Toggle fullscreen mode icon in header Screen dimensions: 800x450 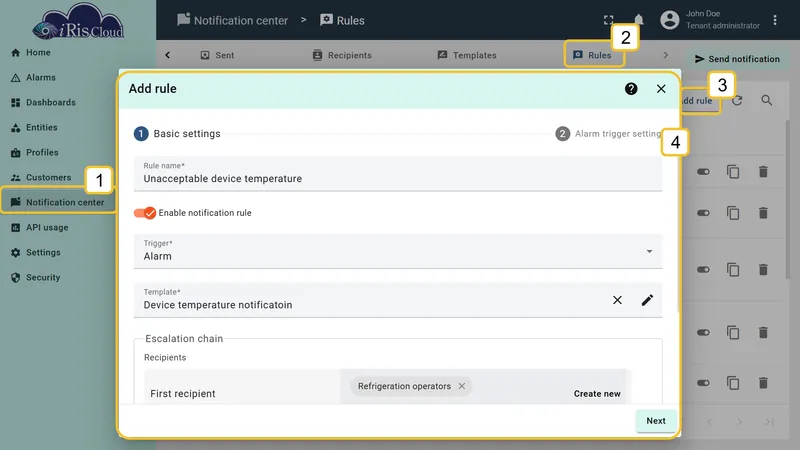click(608, 20)
